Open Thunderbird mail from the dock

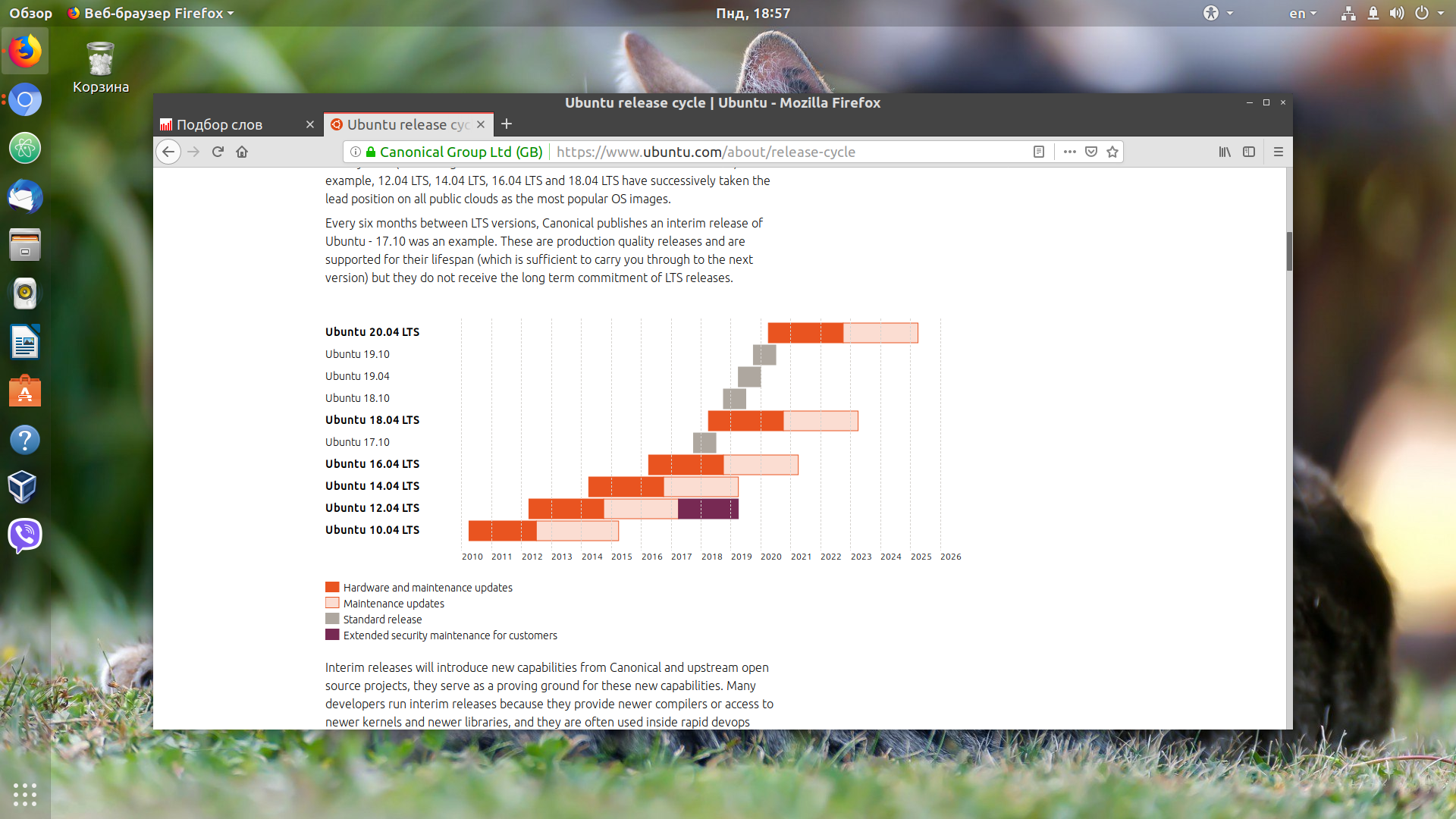click(x=25, y=197)
